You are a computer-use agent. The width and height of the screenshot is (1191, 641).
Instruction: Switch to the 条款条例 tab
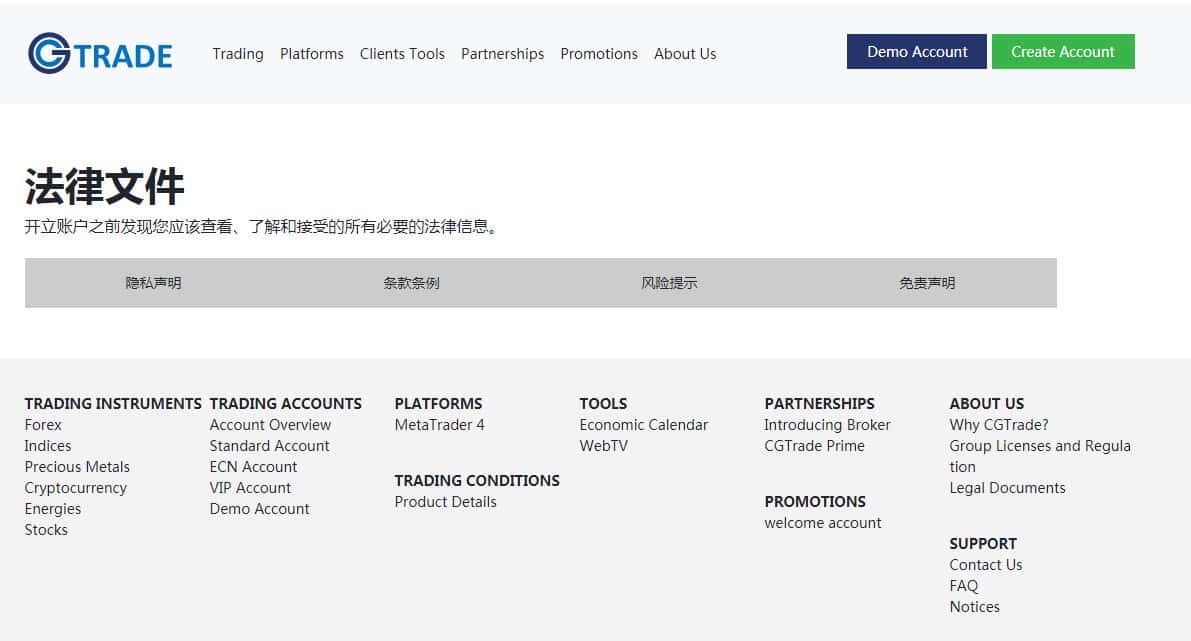411,283
